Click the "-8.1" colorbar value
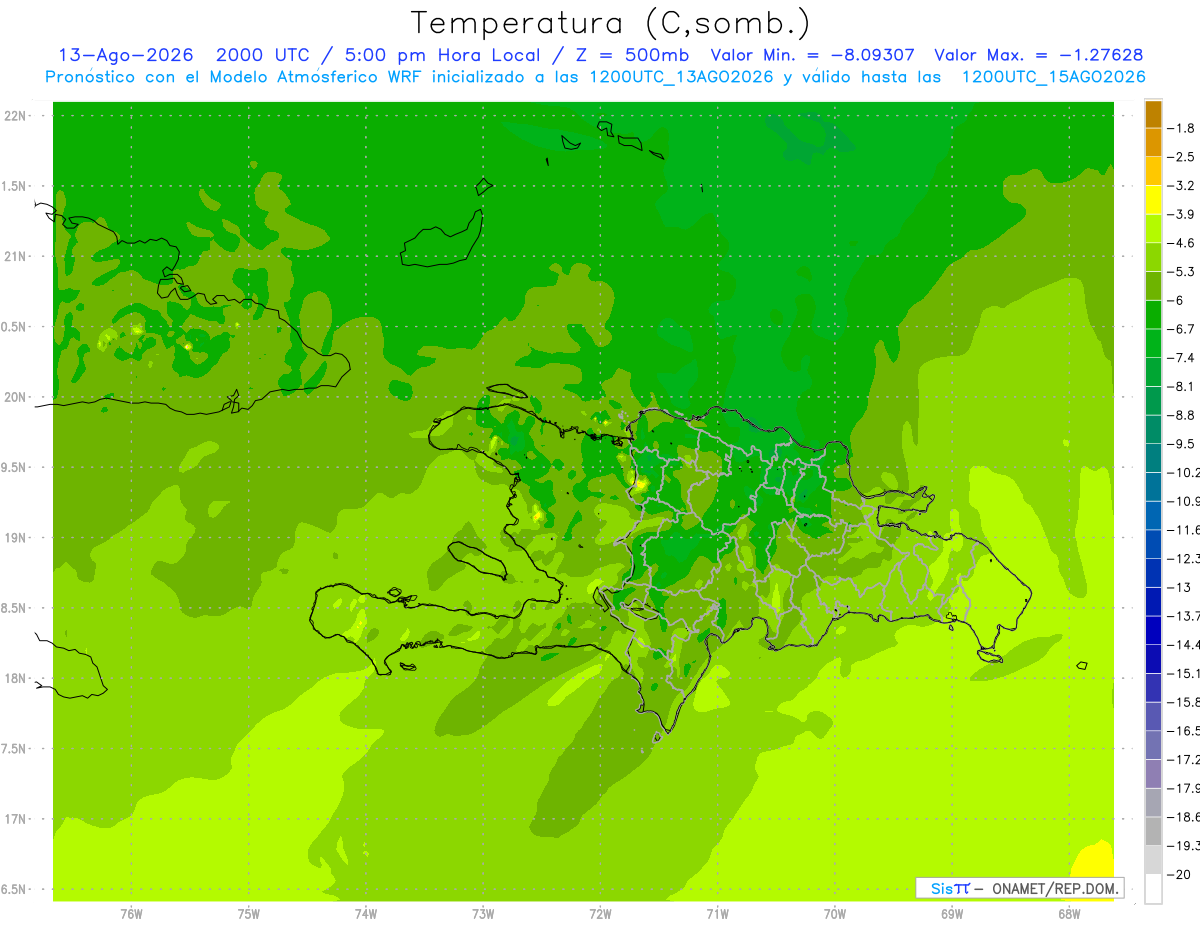Viewport: 1200px width, 927px height. click(x=1182, y=386)
